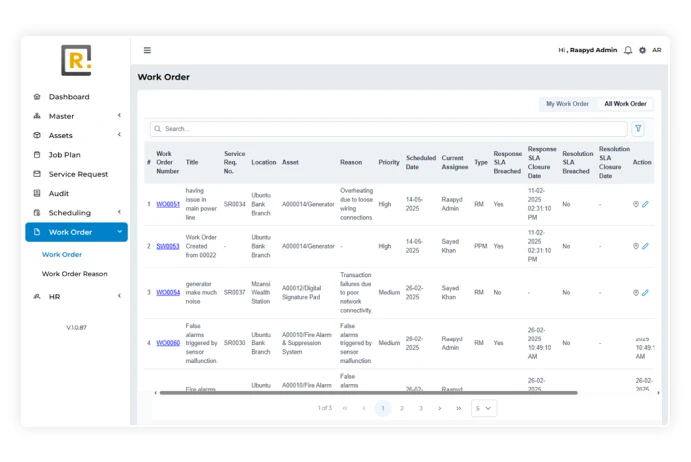The image size is (691, 462).
Task: Open Service Request in sidebar
Action: [x=78, y=174]
